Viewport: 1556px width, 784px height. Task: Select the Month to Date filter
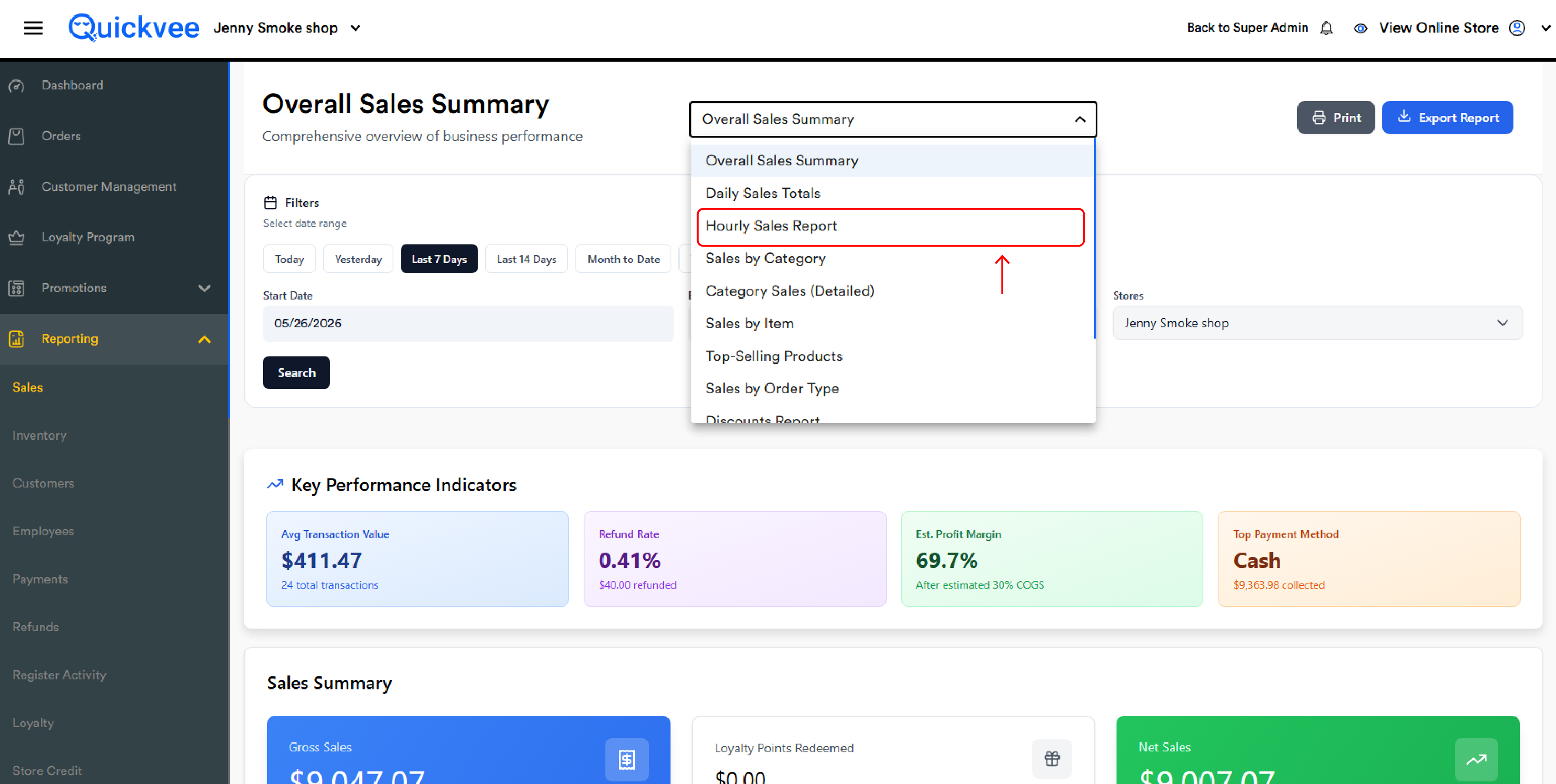623,259
